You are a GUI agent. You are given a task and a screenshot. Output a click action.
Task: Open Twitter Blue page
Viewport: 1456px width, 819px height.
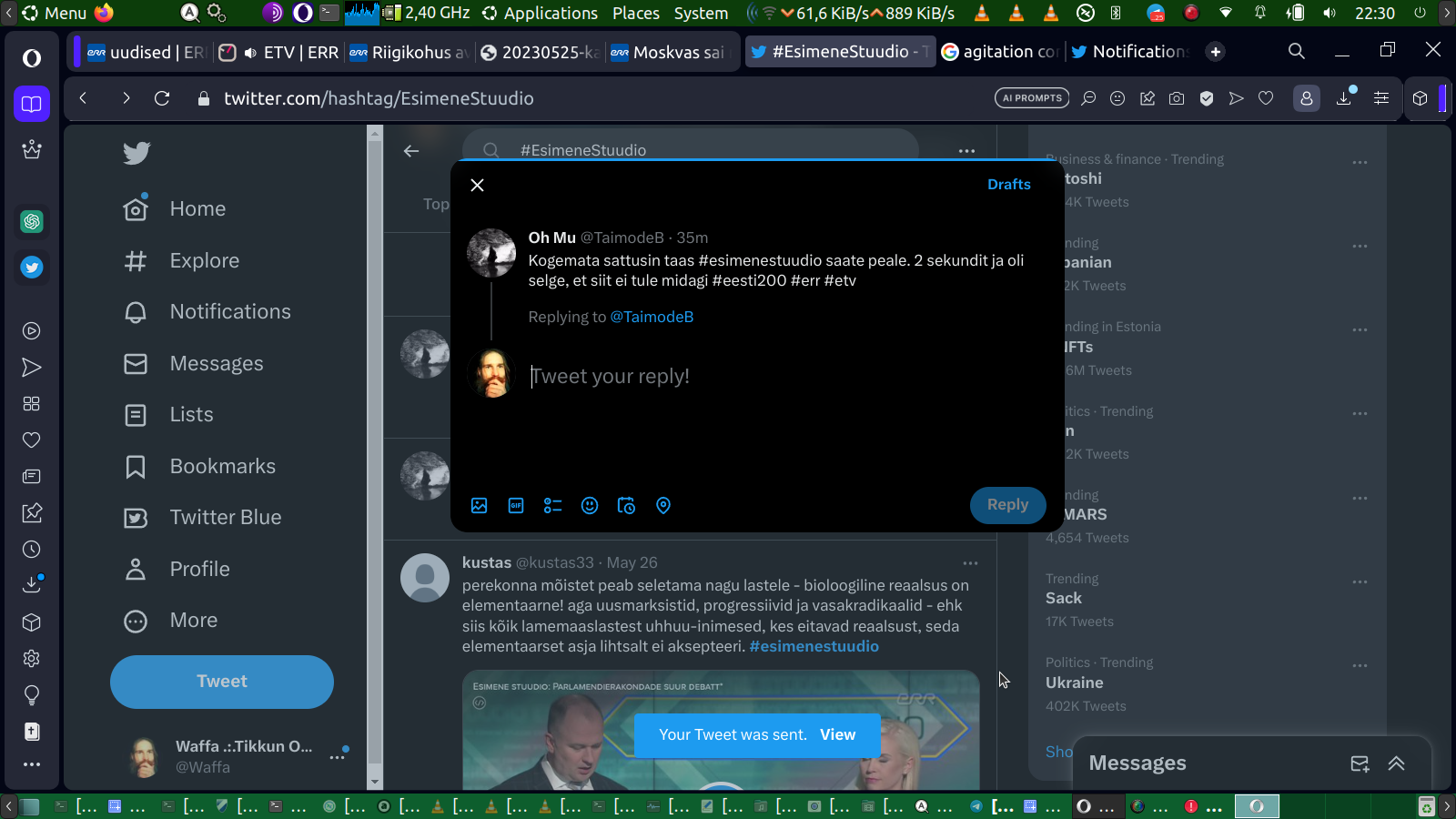tap(203, 518)
